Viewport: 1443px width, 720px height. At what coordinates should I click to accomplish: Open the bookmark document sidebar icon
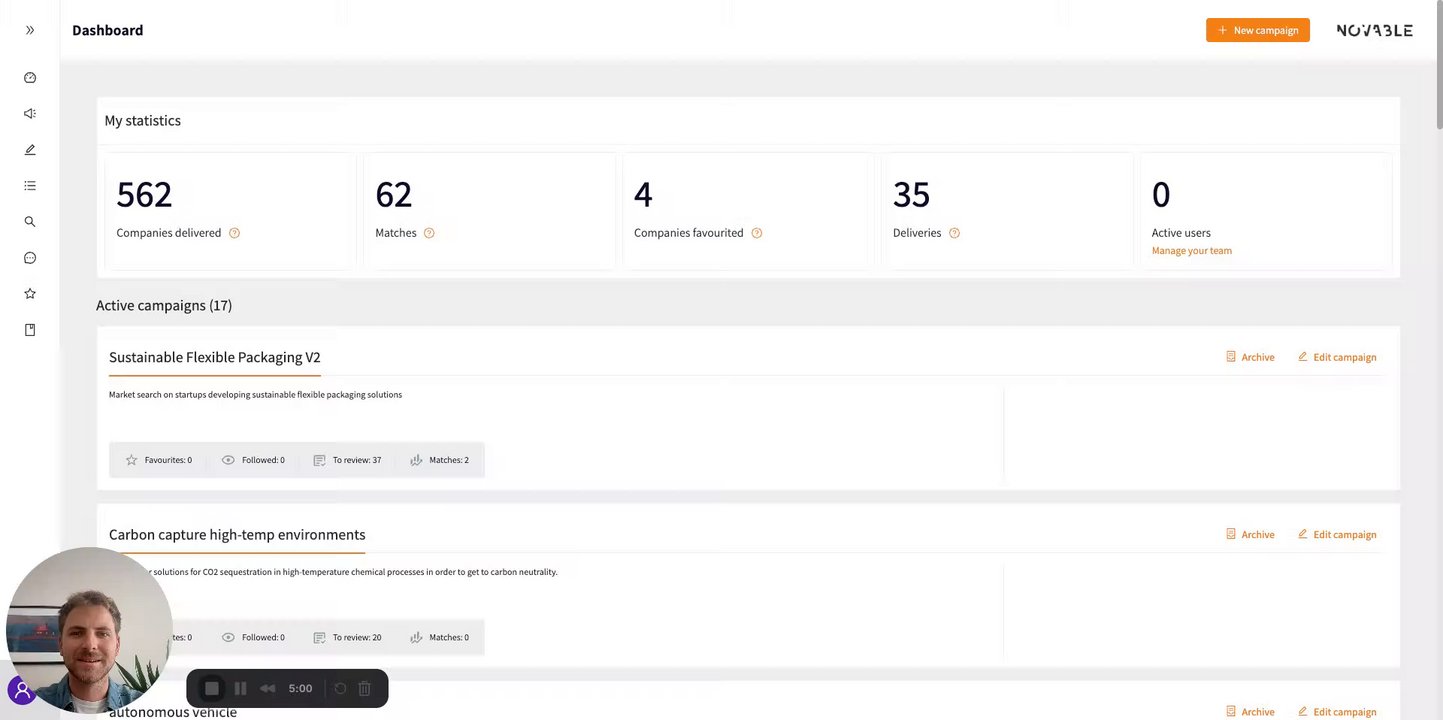30,330
